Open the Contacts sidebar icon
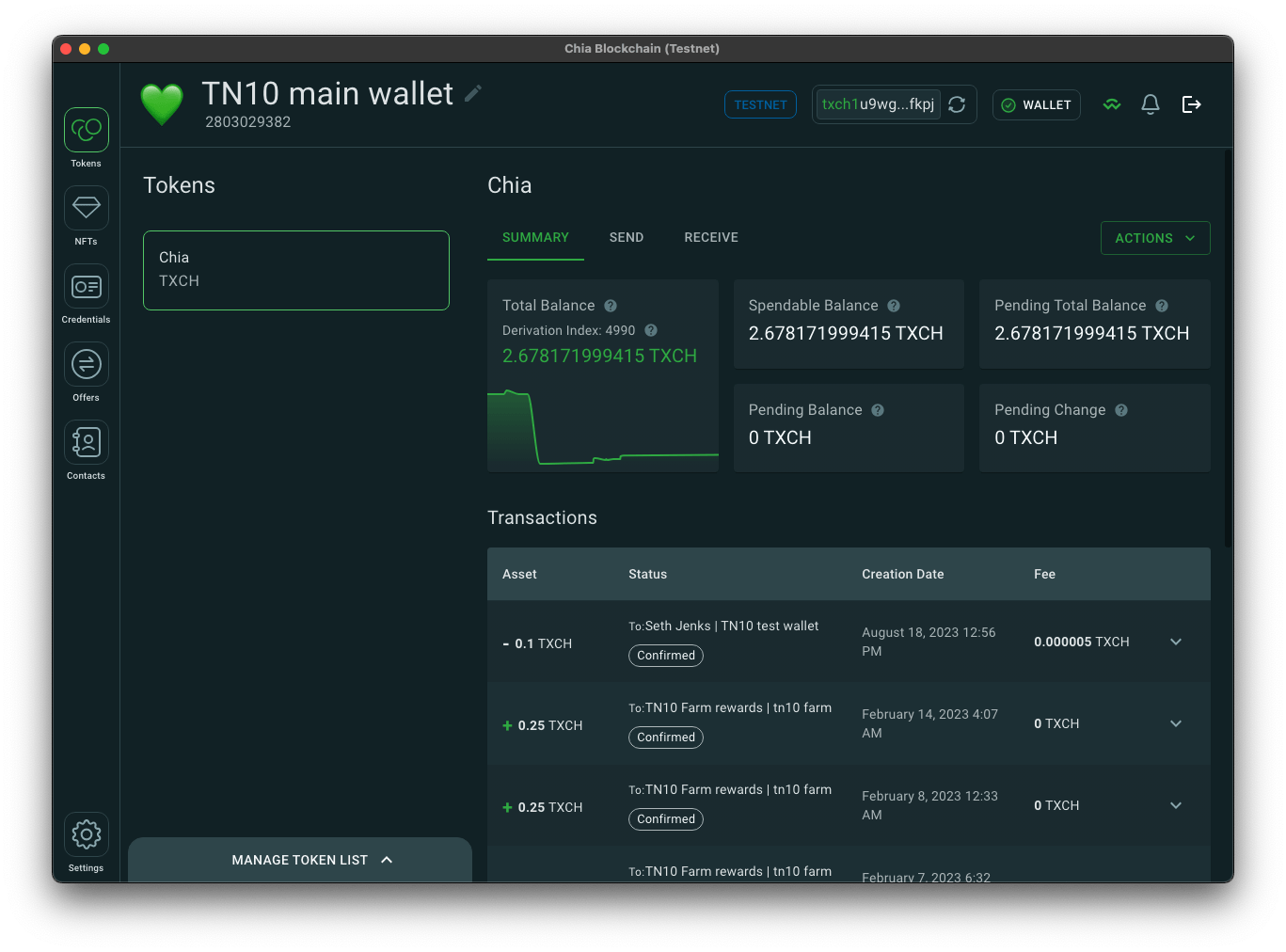This screenshot has height=952, width=1286. 87,442
